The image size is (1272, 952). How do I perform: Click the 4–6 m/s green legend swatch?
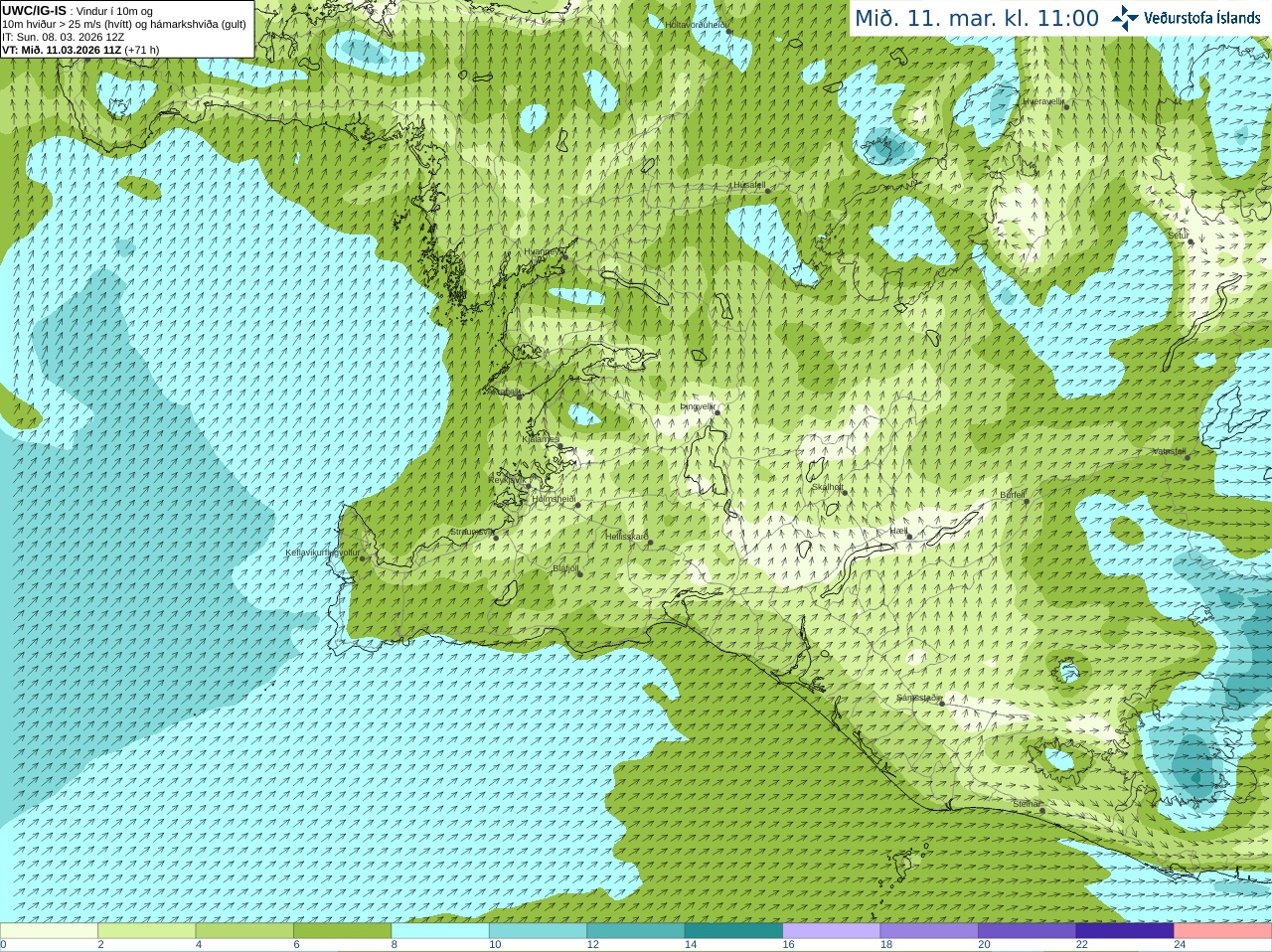244,931
